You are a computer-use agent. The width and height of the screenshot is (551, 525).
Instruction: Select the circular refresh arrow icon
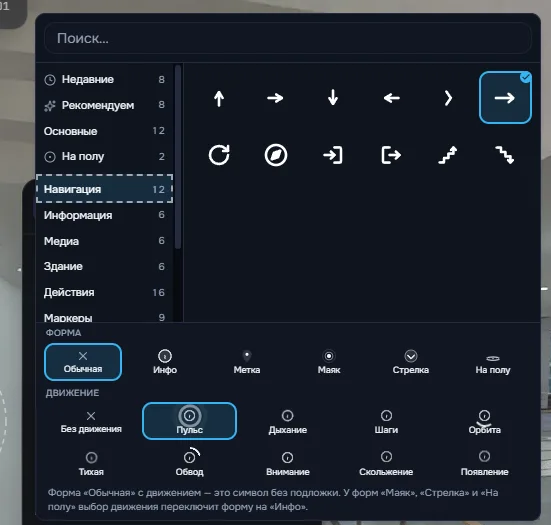(219, 155)
